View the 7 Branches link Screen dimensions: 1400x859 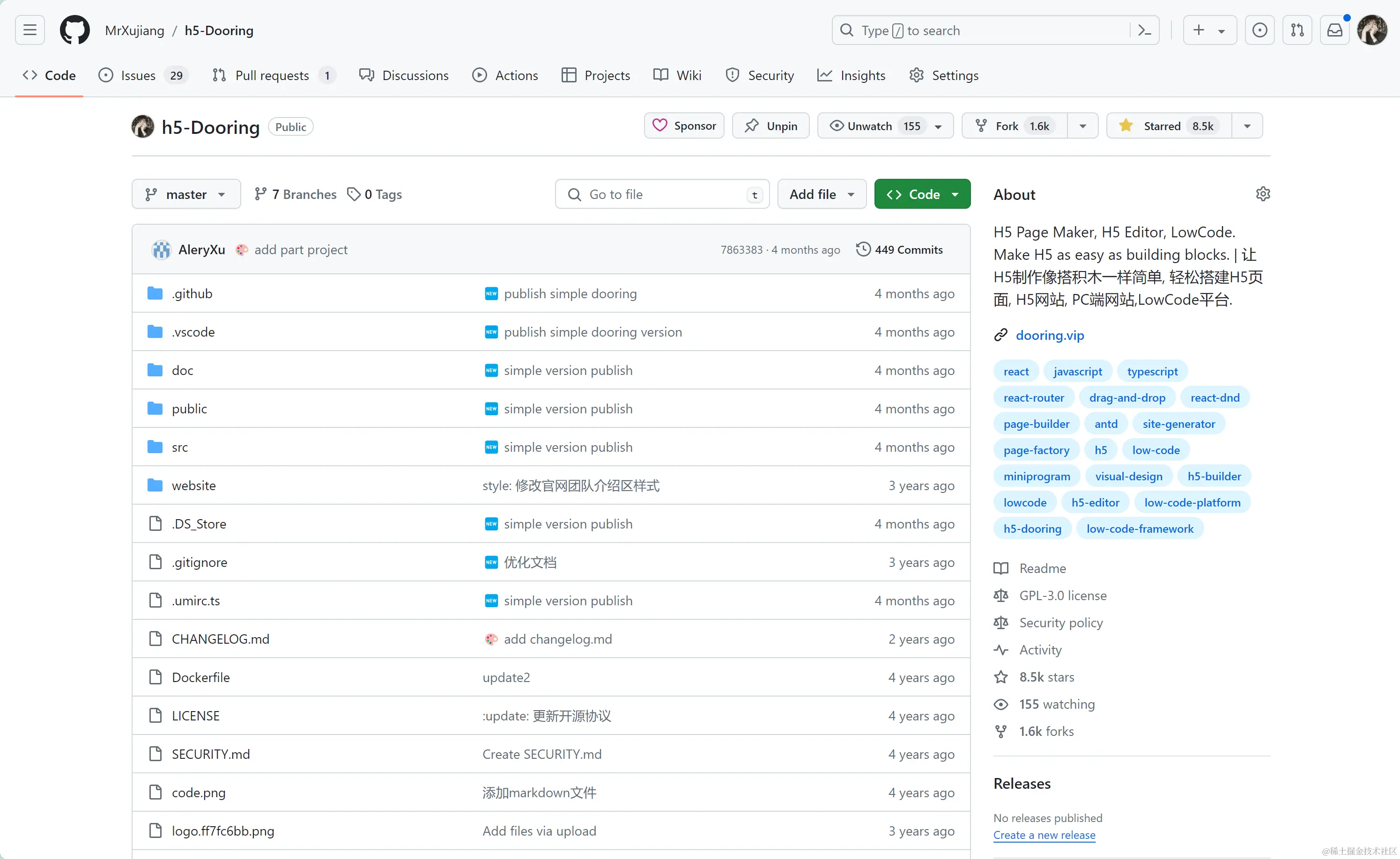coord(296,194)
